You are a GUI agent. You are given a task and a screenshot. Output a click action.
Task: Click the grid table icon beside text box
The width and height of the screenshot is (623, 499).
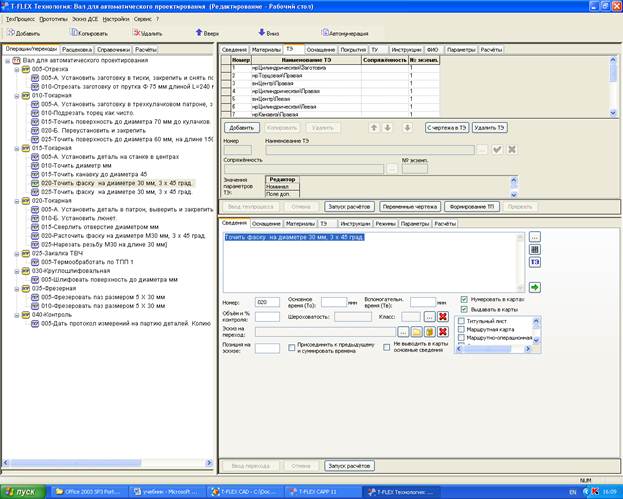[535, 250]
